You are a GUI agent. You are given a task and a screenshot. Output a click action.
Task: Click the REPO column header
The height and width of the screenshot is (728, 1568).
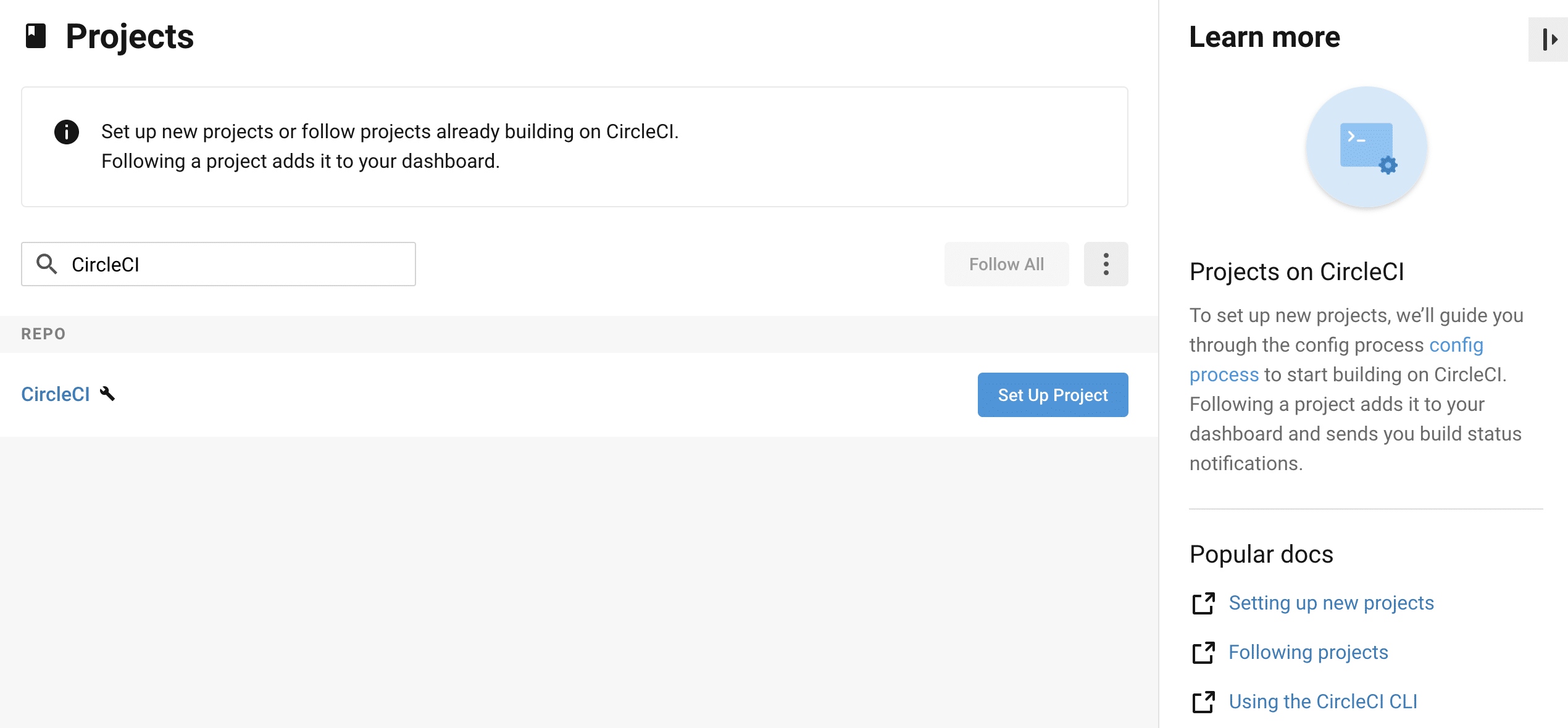(43, 334)
